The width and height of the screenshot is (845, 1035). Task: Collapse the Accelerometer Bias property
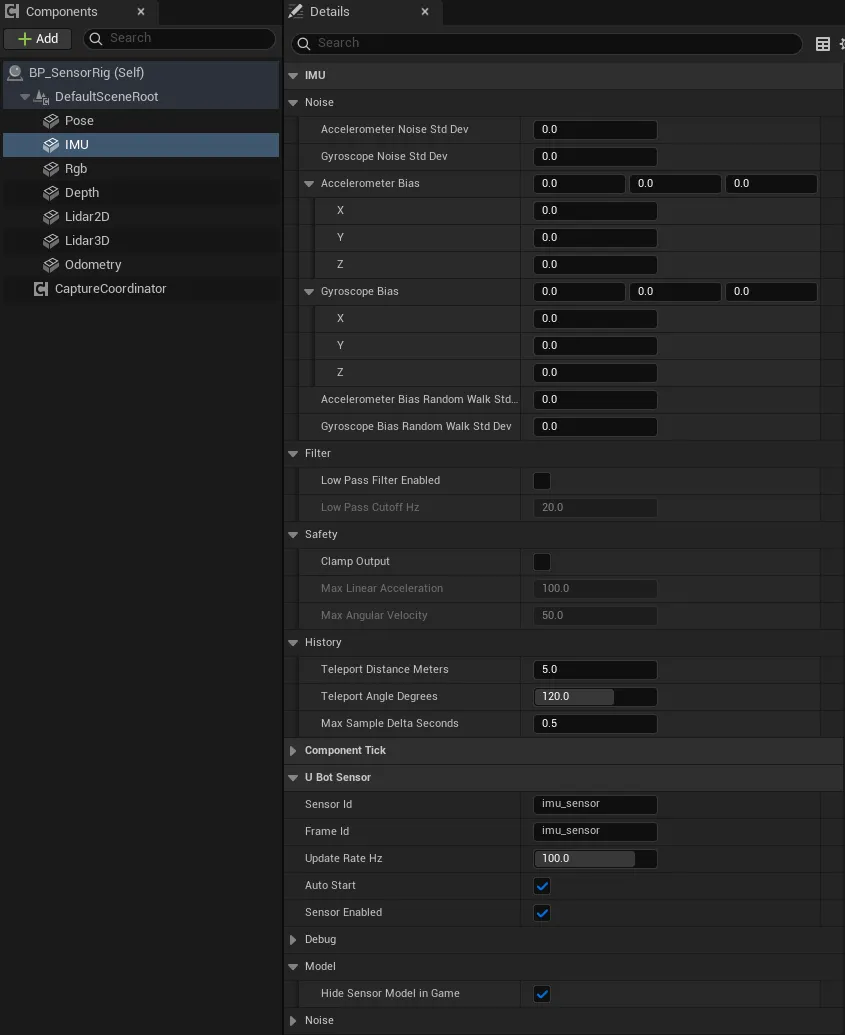click(308, 184)
